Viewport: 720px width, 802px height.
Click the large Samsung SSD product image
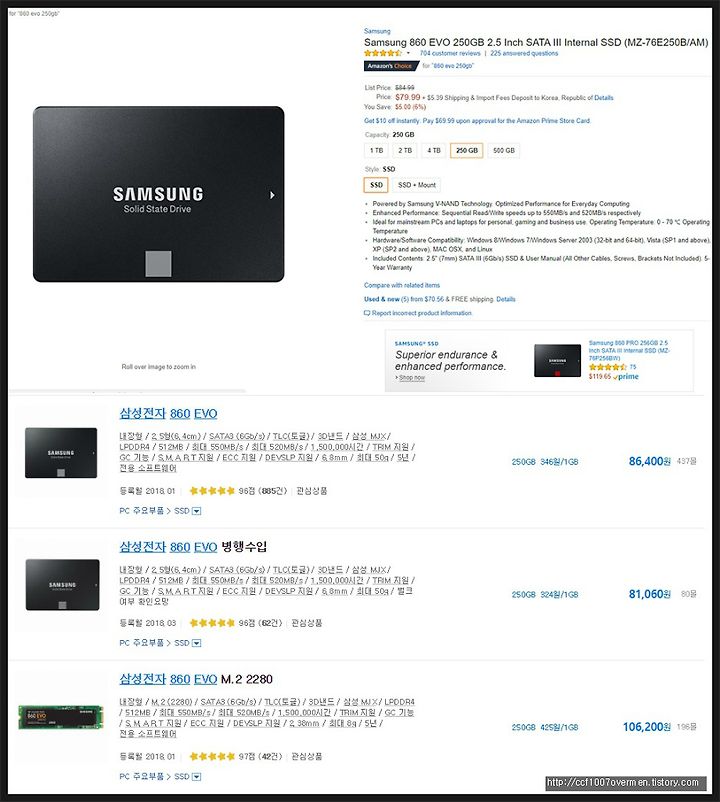pyautogui.click(x=159, y=194)
